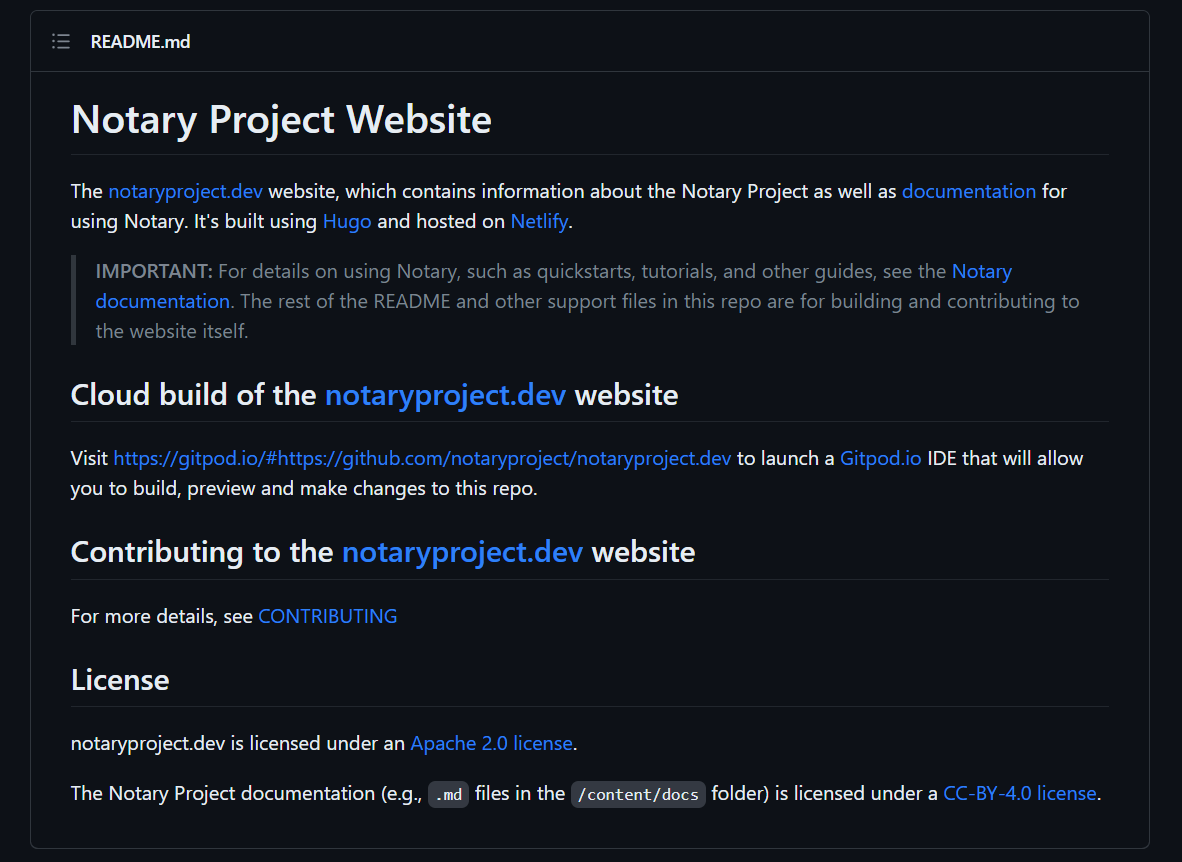
Task: Open the CC-BY-4.0 license link
Action: 1019,793
